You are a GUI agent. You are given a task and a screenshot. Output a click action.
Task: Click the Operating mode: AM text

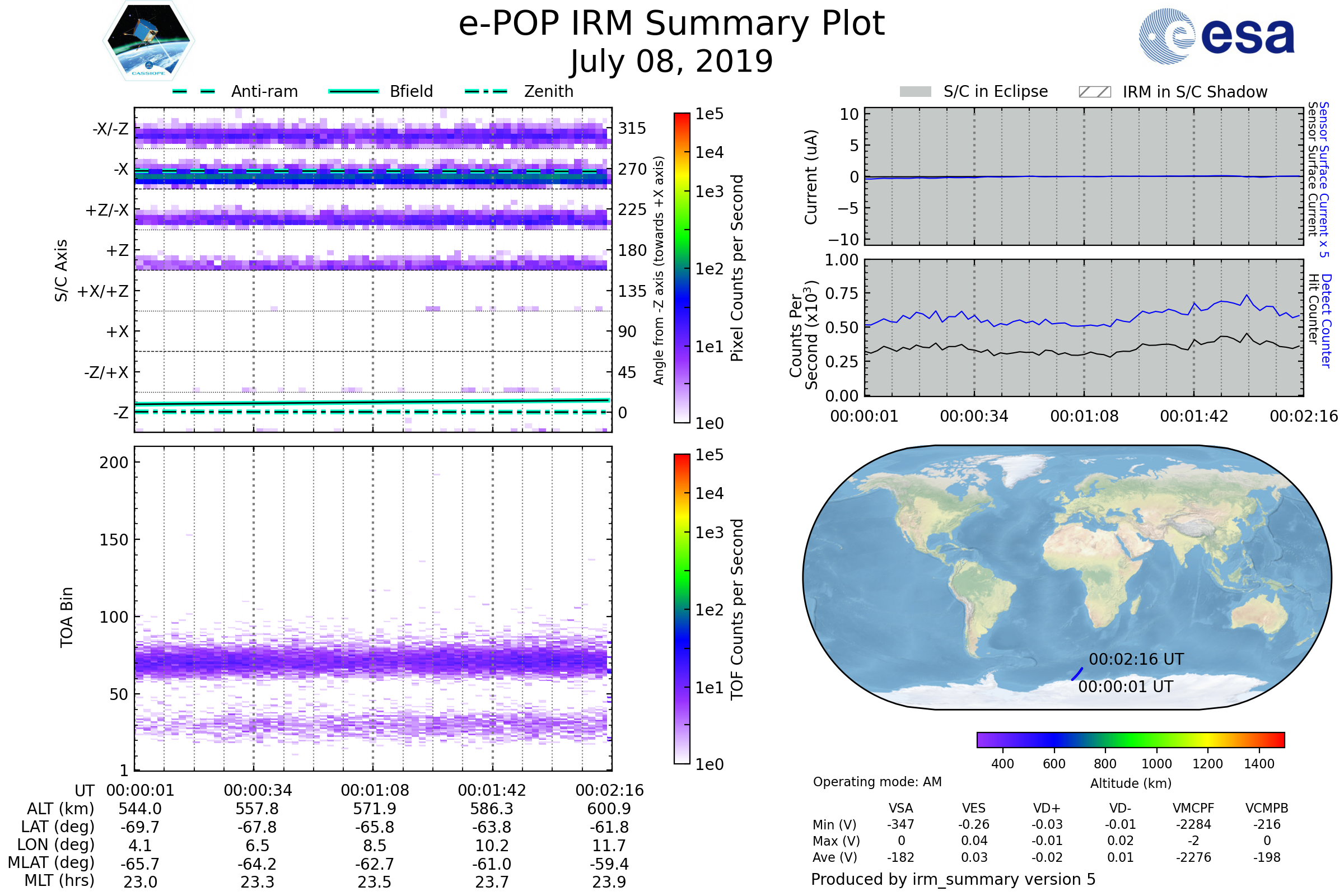point(877,782)
